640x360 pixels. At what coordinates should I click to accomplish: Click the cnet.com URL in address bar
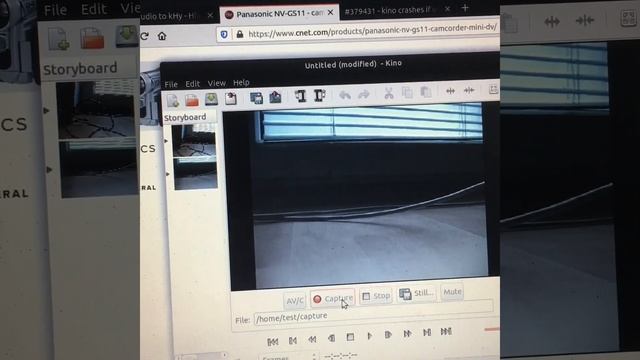click(372, 31)
